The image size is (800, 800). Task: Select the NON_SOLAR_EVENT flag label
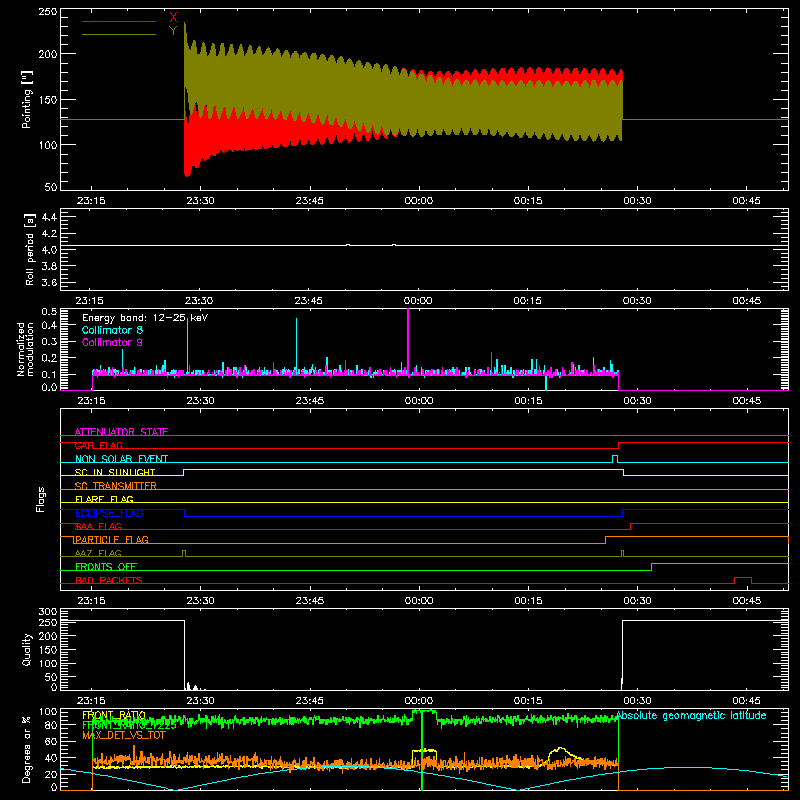(121, 459)
